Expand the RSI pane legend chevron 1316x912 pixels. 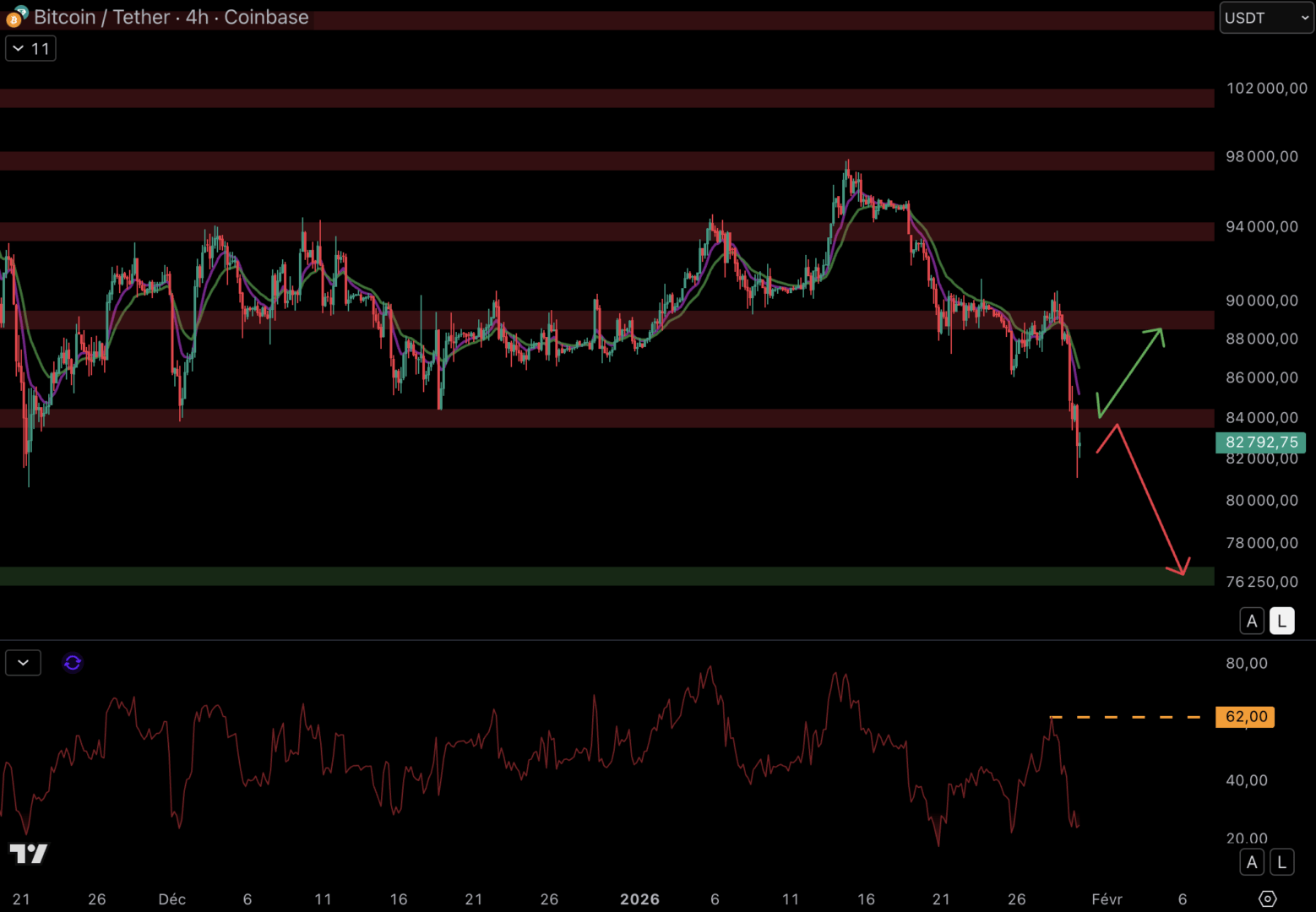click(x=23, y=663)
